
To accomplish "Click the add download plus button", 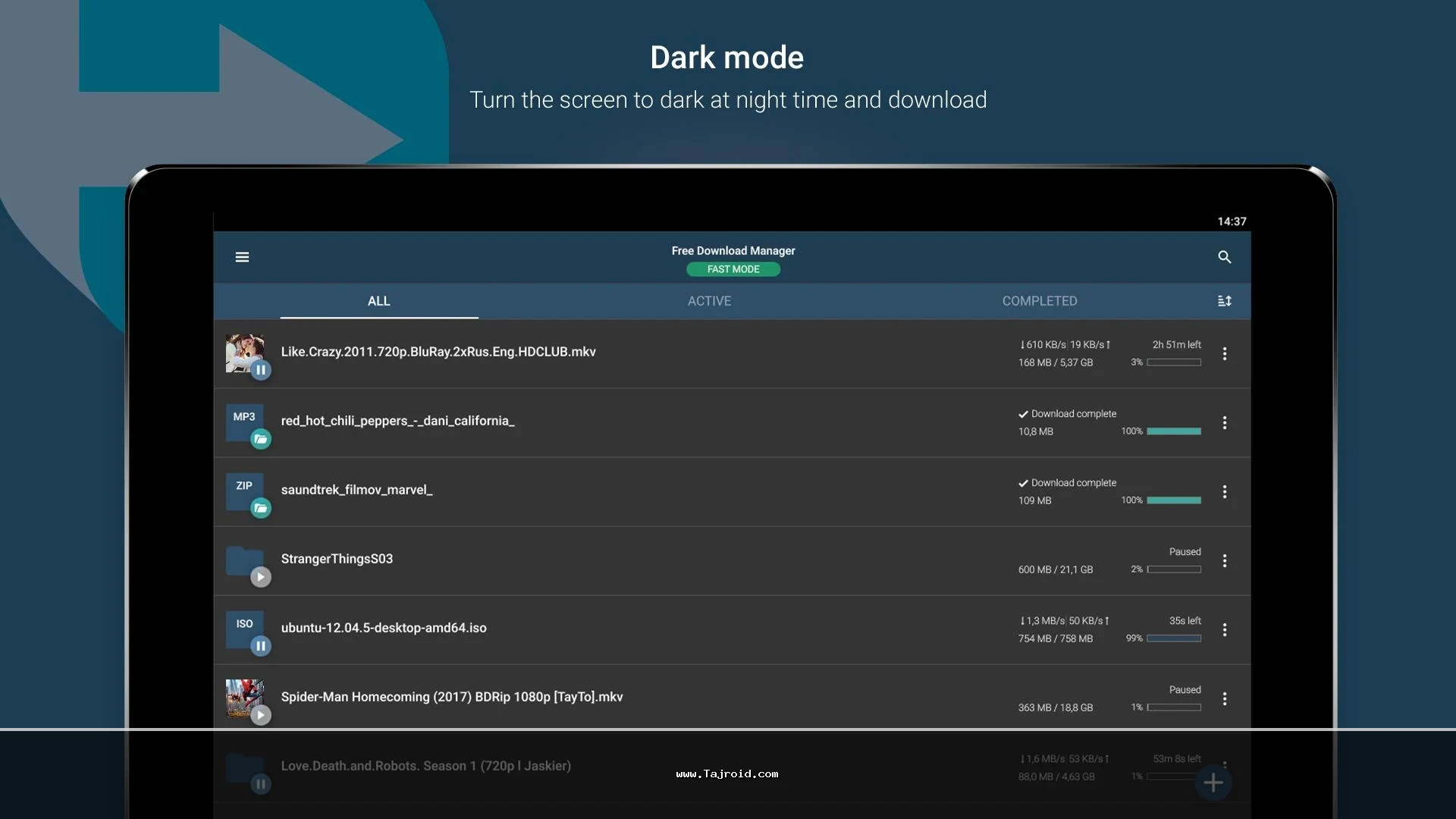I will (1213, 783).
